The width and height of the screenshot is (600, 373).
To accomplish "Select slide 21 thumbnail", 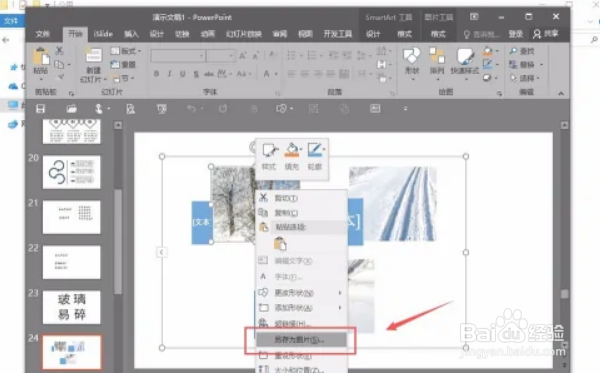I will [72, 217].
